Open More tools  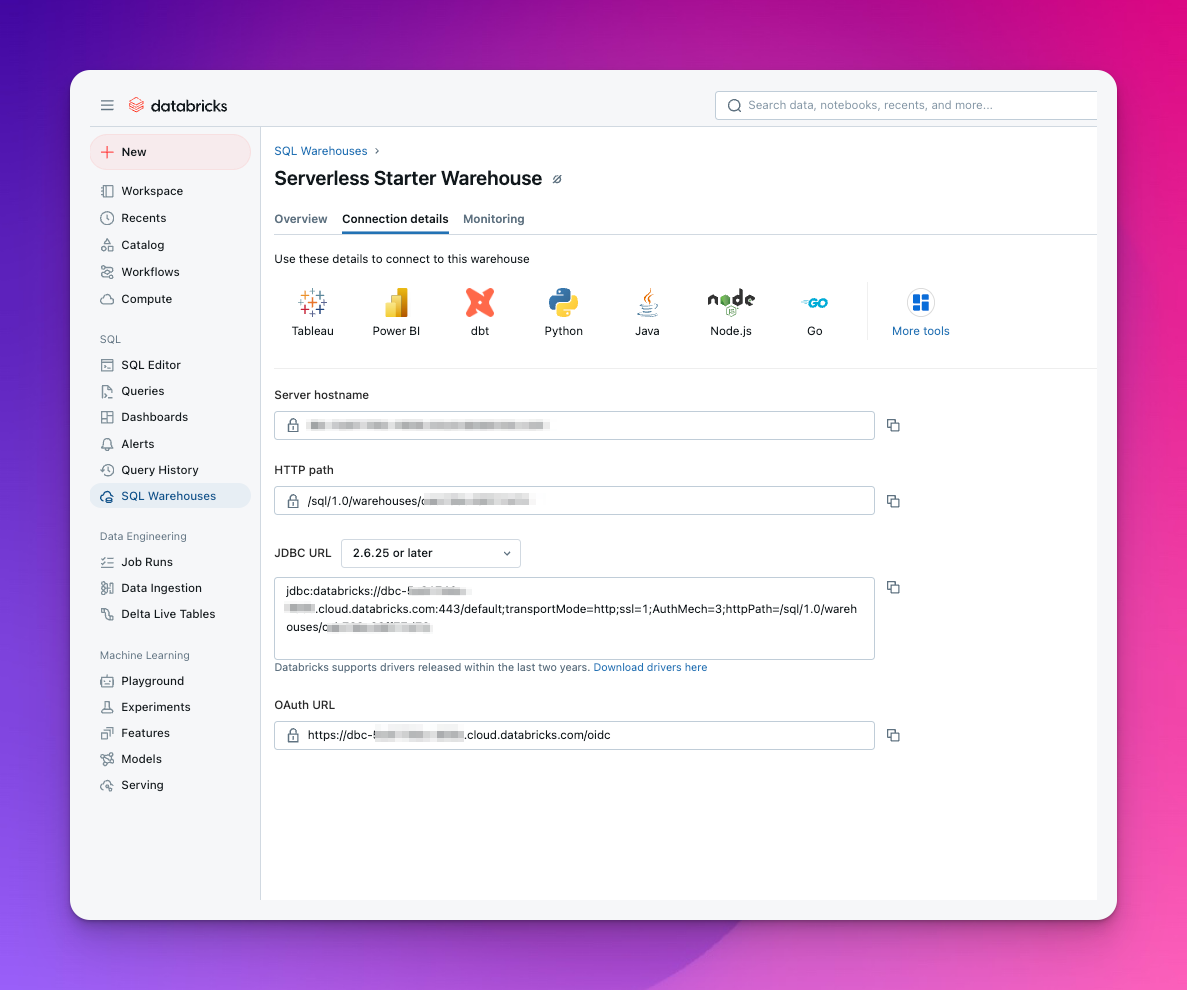921,312
